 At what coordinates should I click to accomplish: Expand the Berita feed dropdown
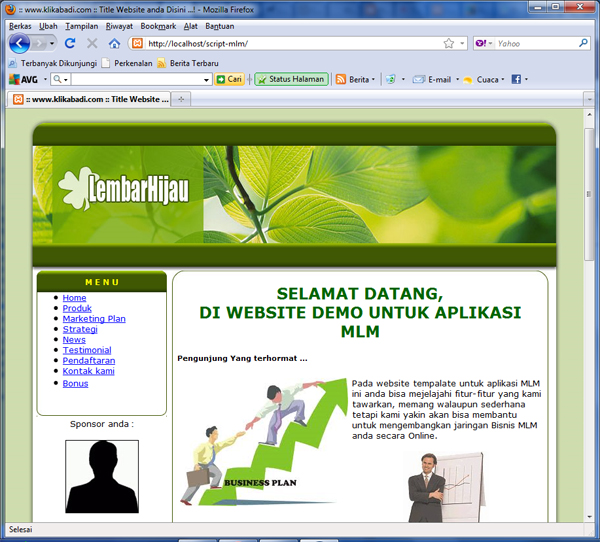[374, 79]
